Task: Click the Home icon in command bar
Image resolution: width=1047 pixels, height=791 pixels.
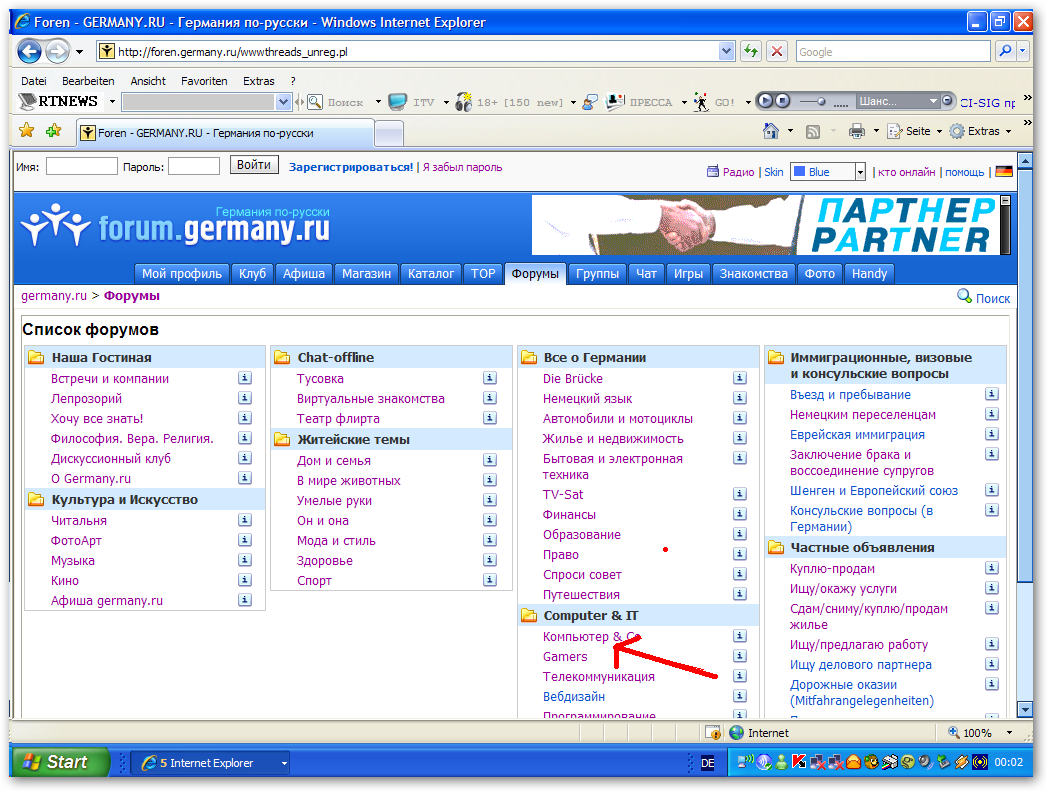Action: [x=771, y=131]
